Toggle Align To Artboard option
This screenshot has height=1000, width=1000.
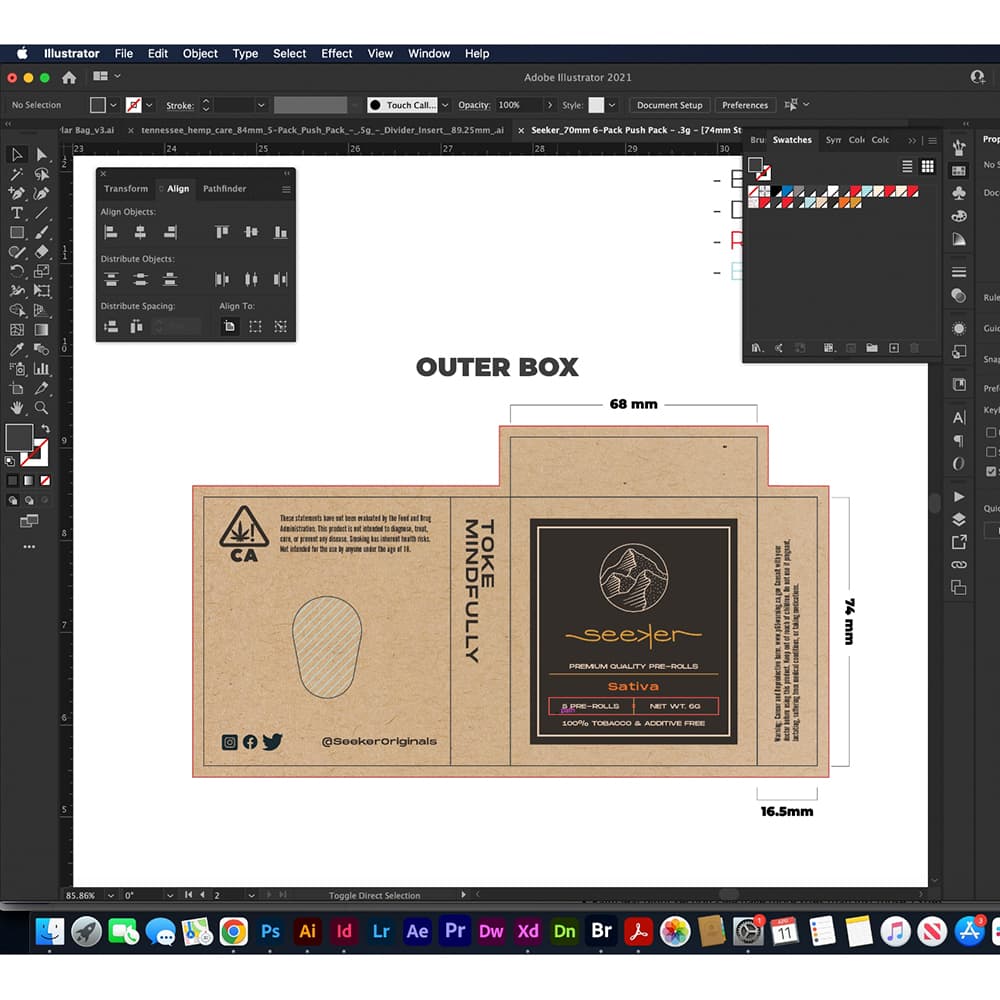tap(230, 326)
